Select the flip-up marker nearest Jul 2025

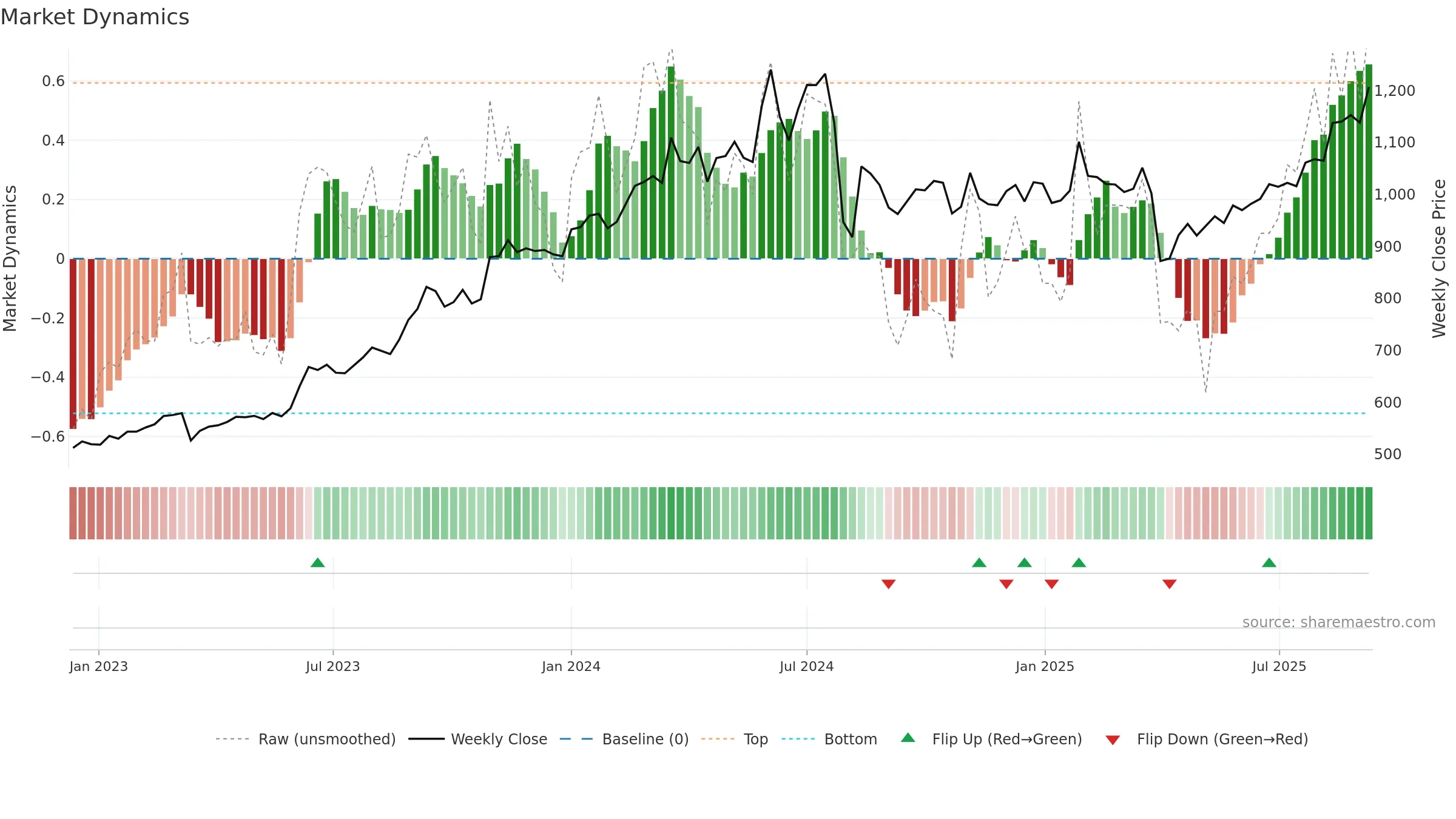click(x=1269, y=562)
